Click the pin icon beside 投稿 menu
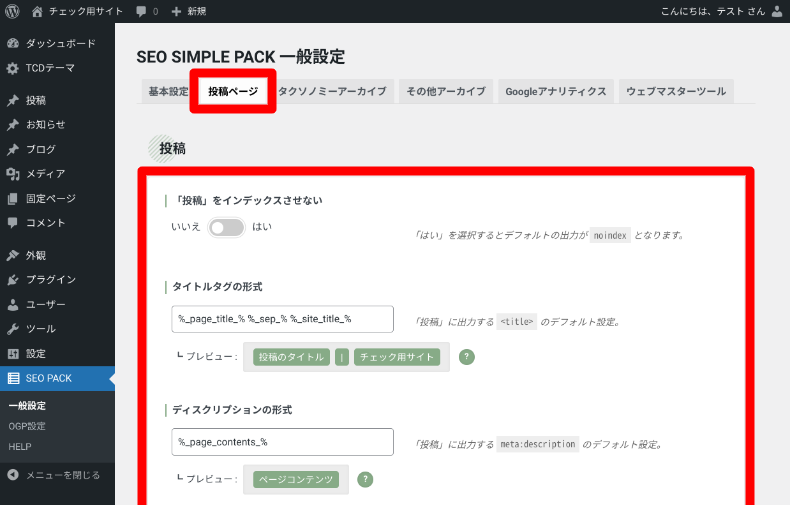The width and height of the screenshot is (790, 505). pos(13,100)
